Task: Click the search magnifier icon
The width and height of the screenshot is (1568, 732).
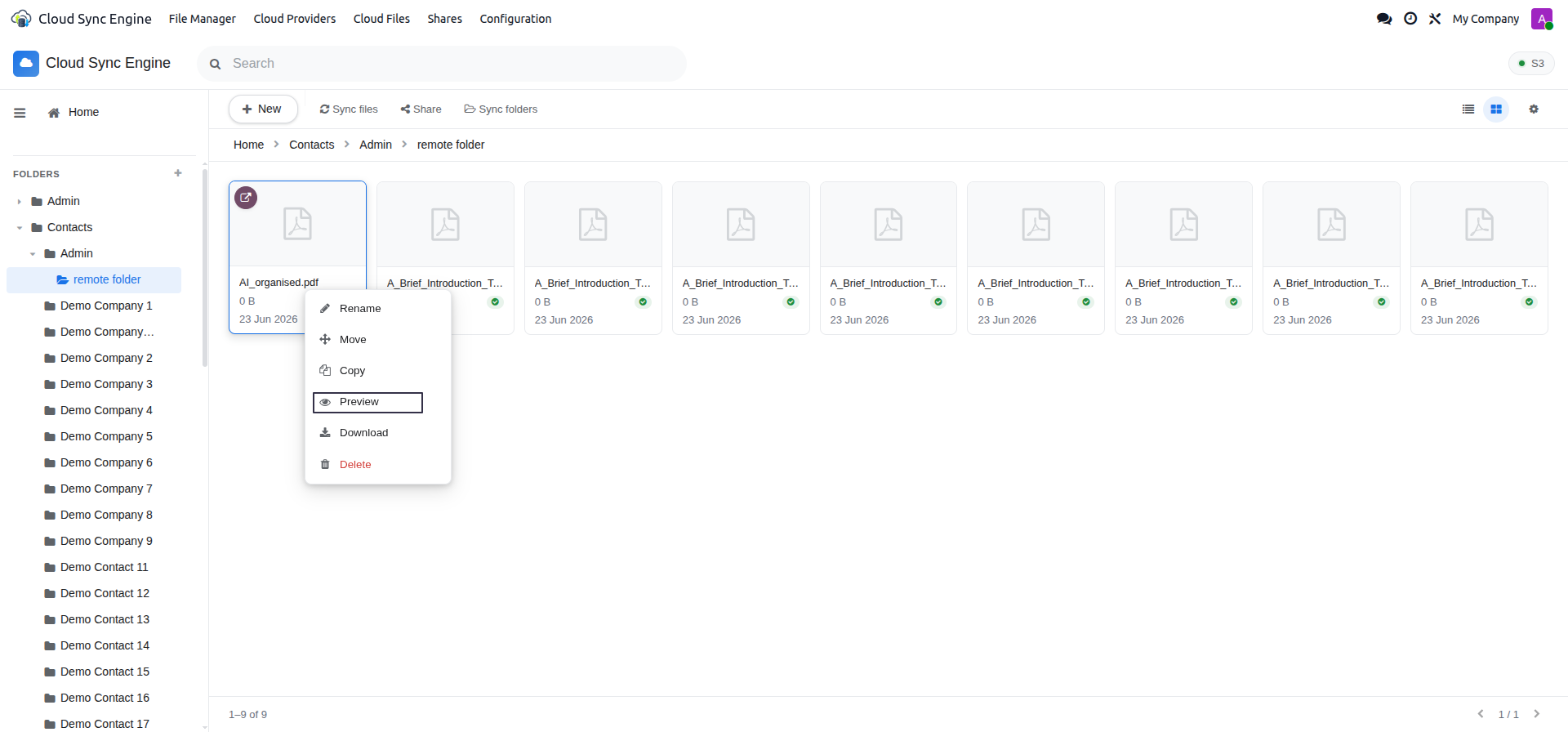Action: pyautogui.click(x=216, y=64)
